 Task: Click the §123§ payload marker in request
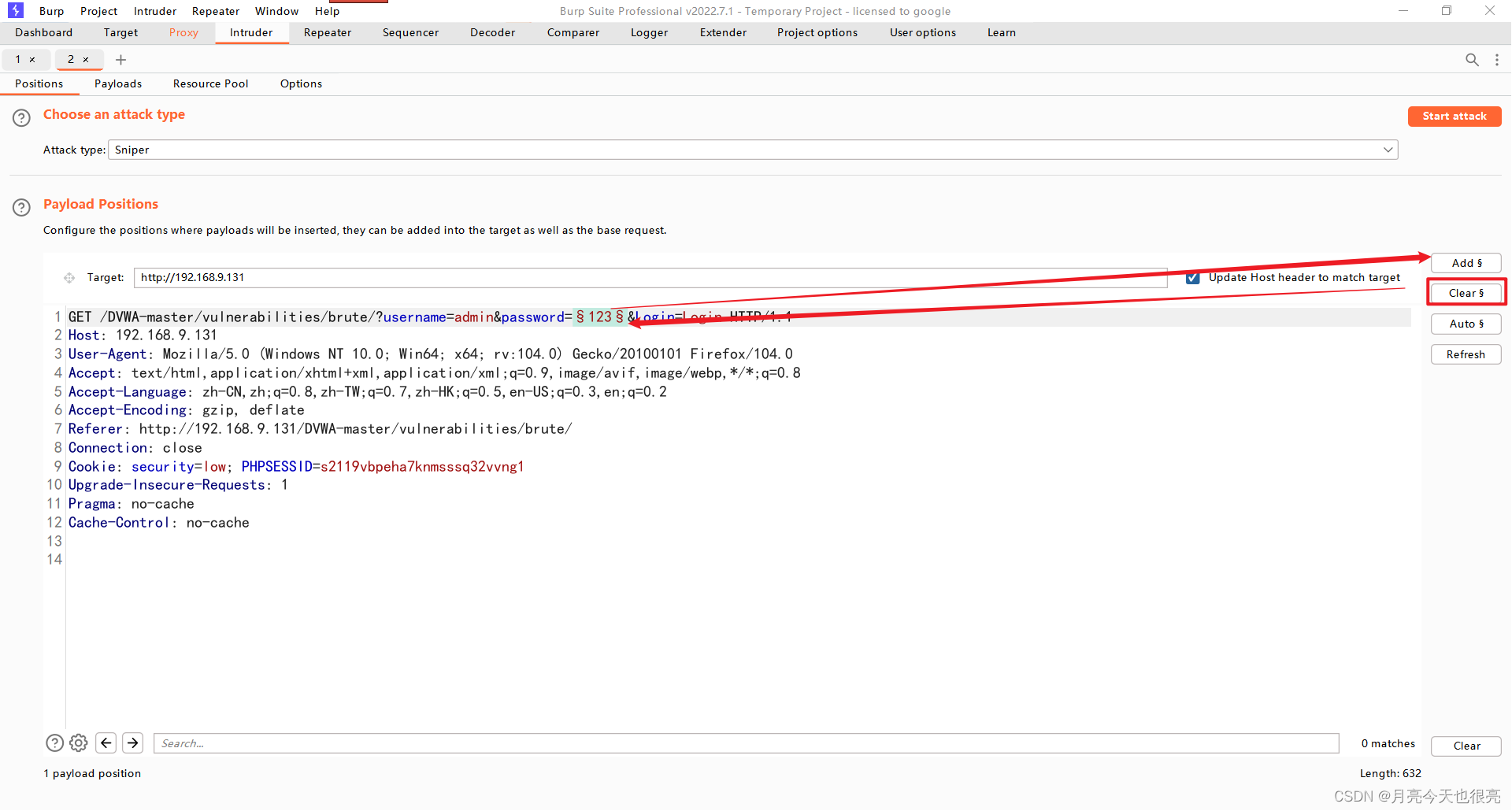pos(600,317)
